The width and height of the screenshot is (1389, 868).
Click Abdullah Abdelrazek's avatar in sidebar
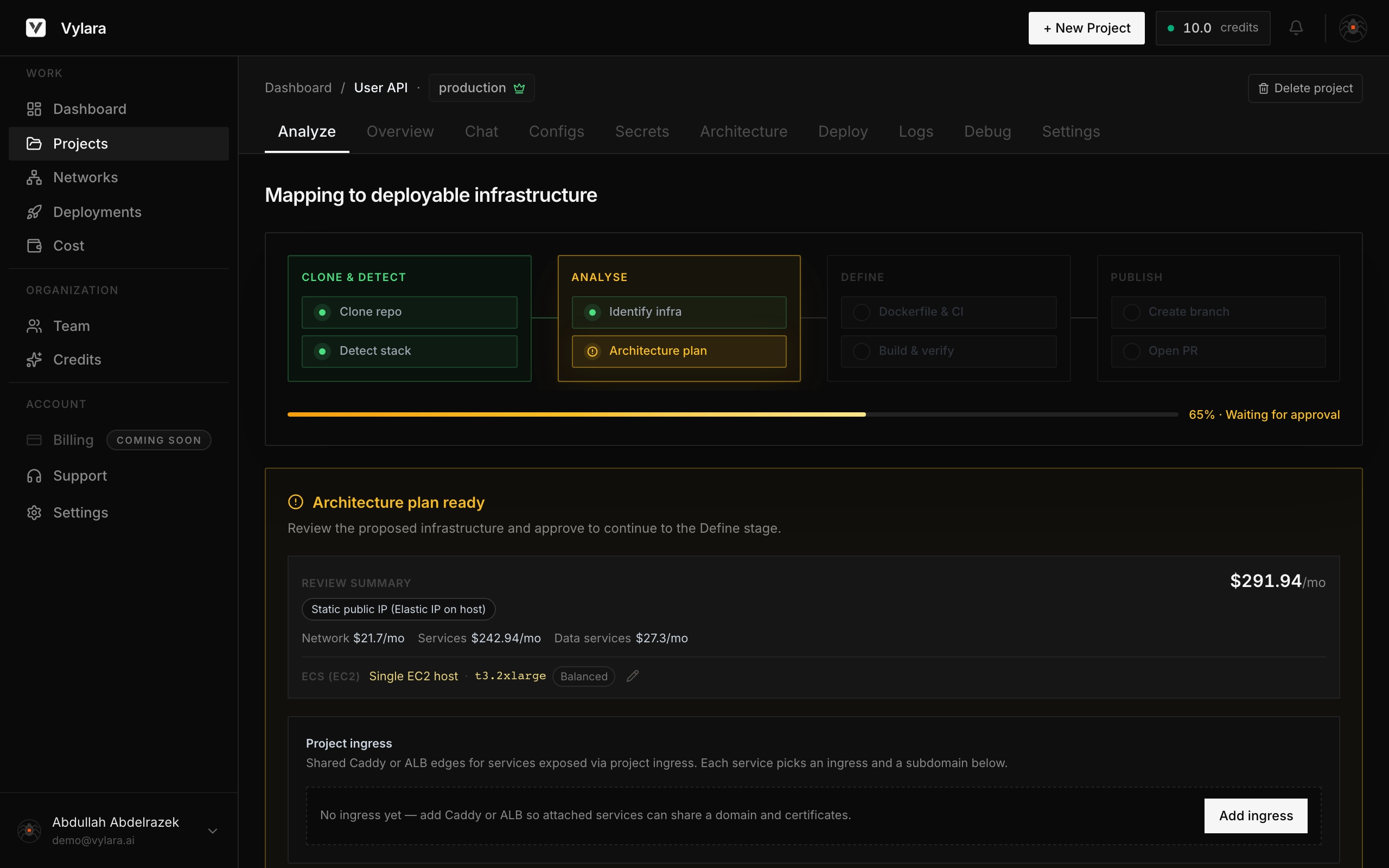point(29,831)
